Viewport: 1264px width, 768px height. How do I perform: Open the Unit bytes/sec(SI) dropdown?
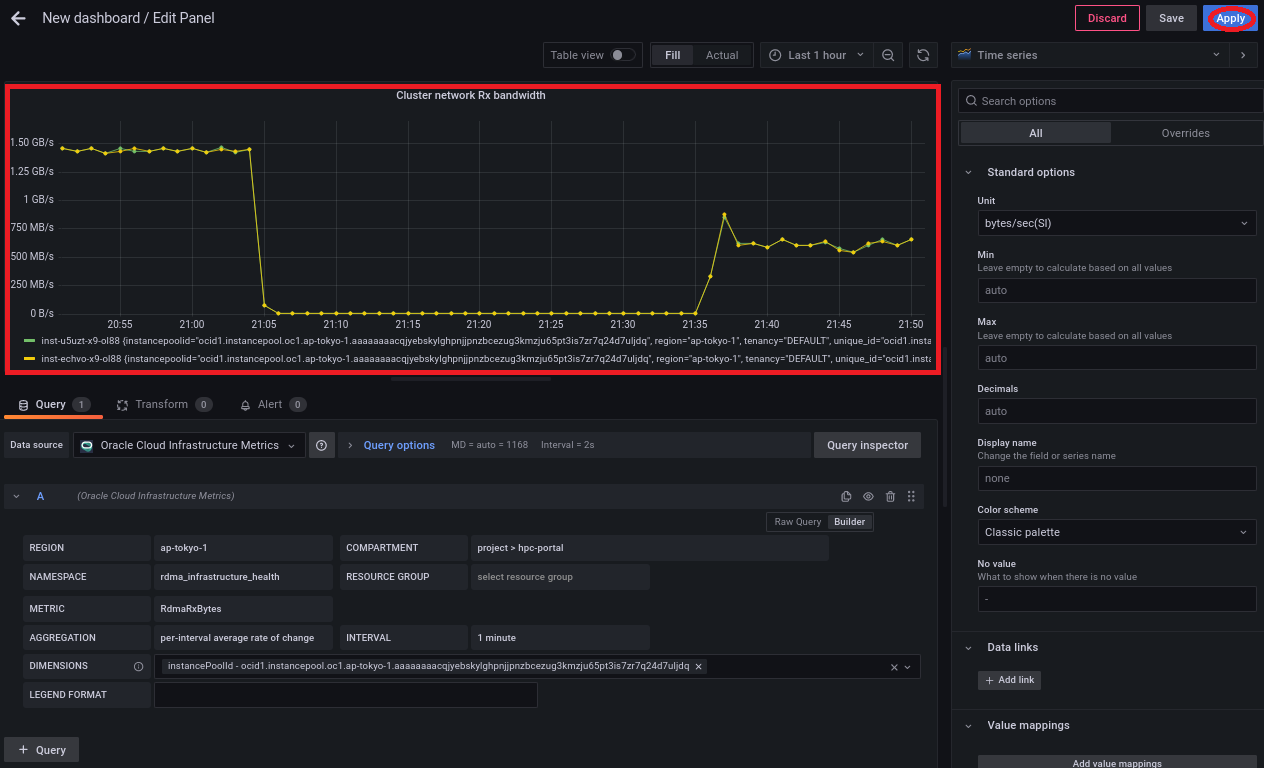[1116, 224]
